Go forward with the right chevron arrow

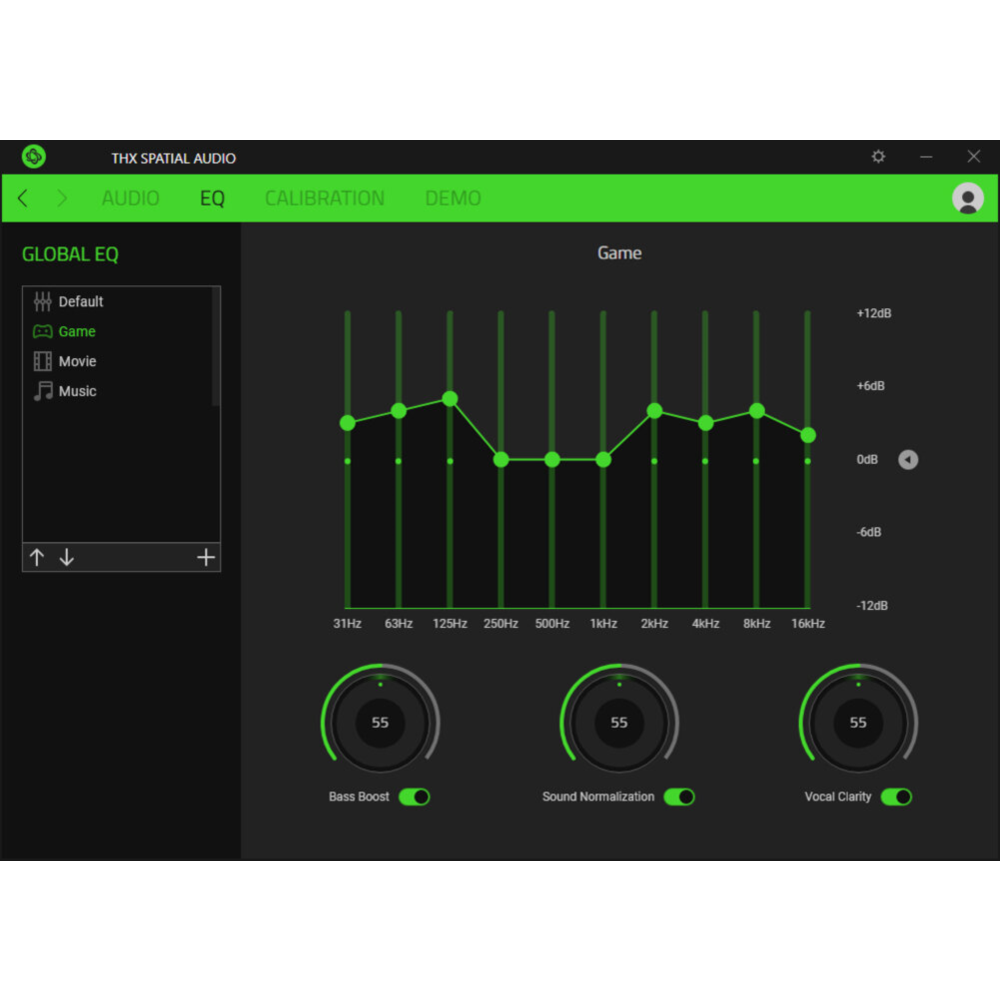(x=62, y=198)
